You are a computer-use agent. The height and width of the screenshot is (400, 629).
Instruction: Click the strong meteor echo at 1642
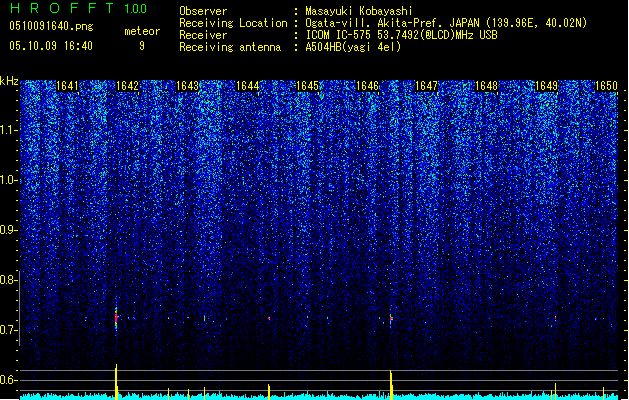[x=116, y=318]
